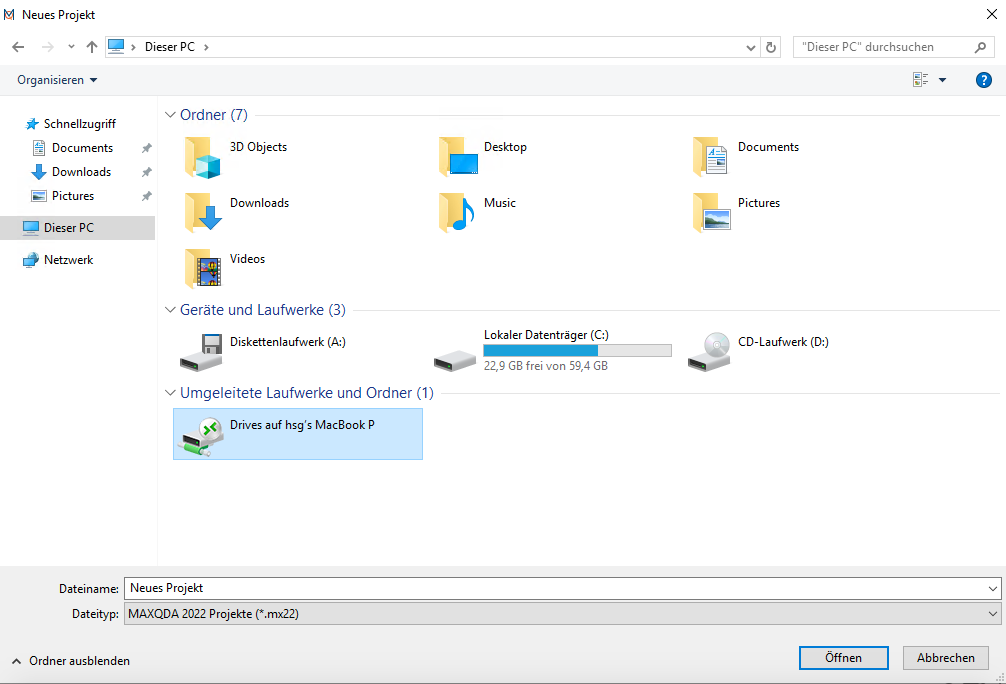Select Lokaler Datenträger (C:) drive
Screen dimensions: 1006x684
point(545,334)
